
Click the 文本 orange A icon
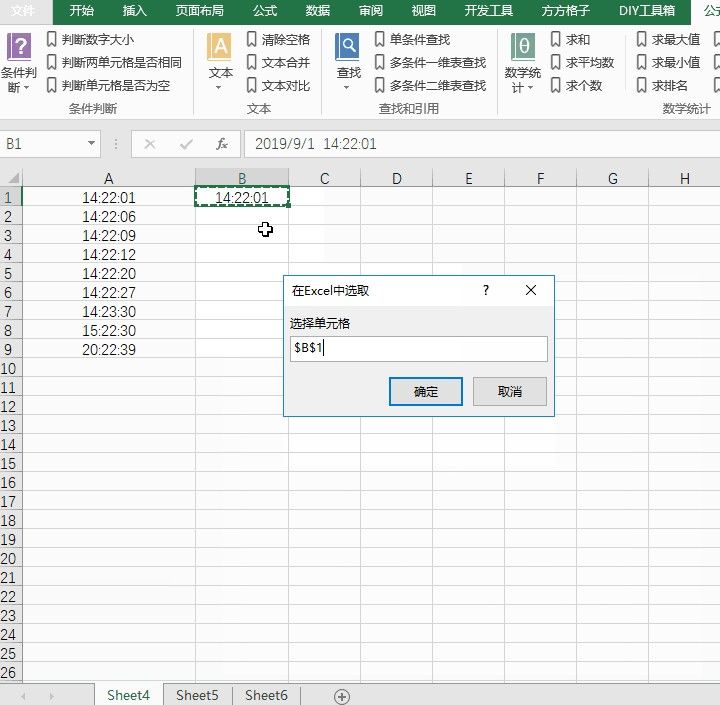(219, 46)
